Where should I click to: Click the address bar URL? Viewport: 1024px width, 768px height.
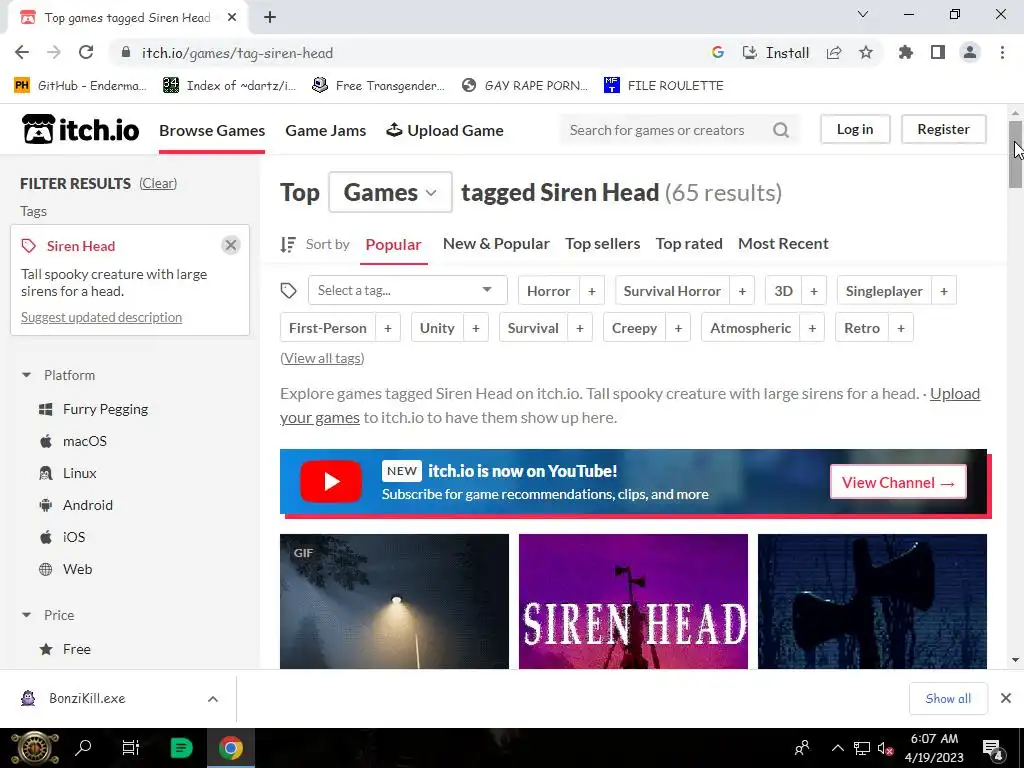237,53
